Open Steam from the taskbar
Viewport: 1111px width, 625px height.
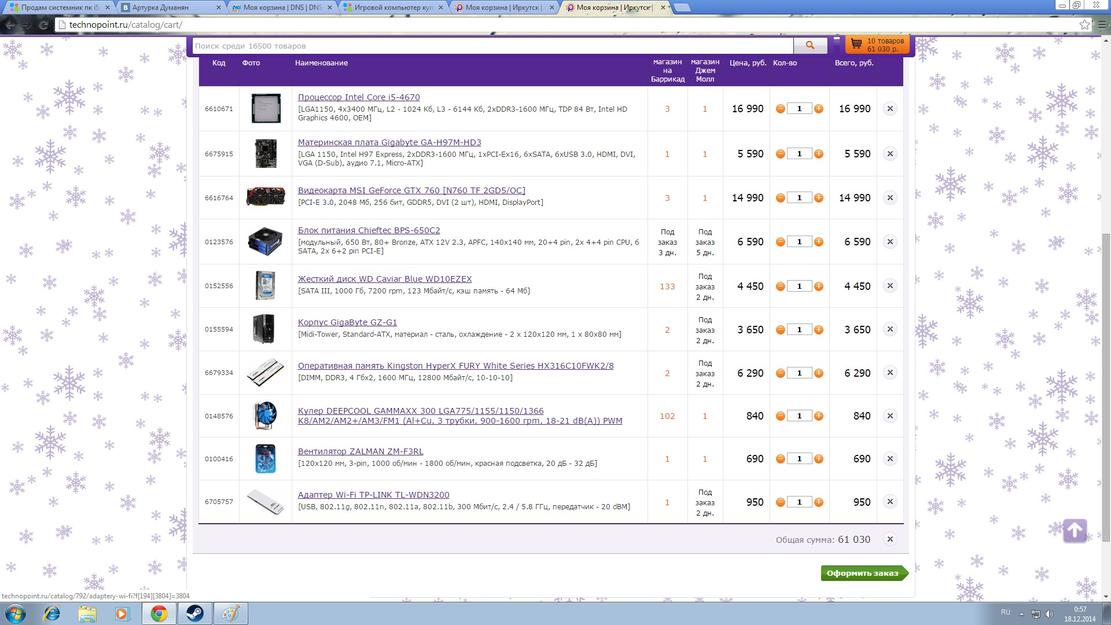(x=196, y=614)
